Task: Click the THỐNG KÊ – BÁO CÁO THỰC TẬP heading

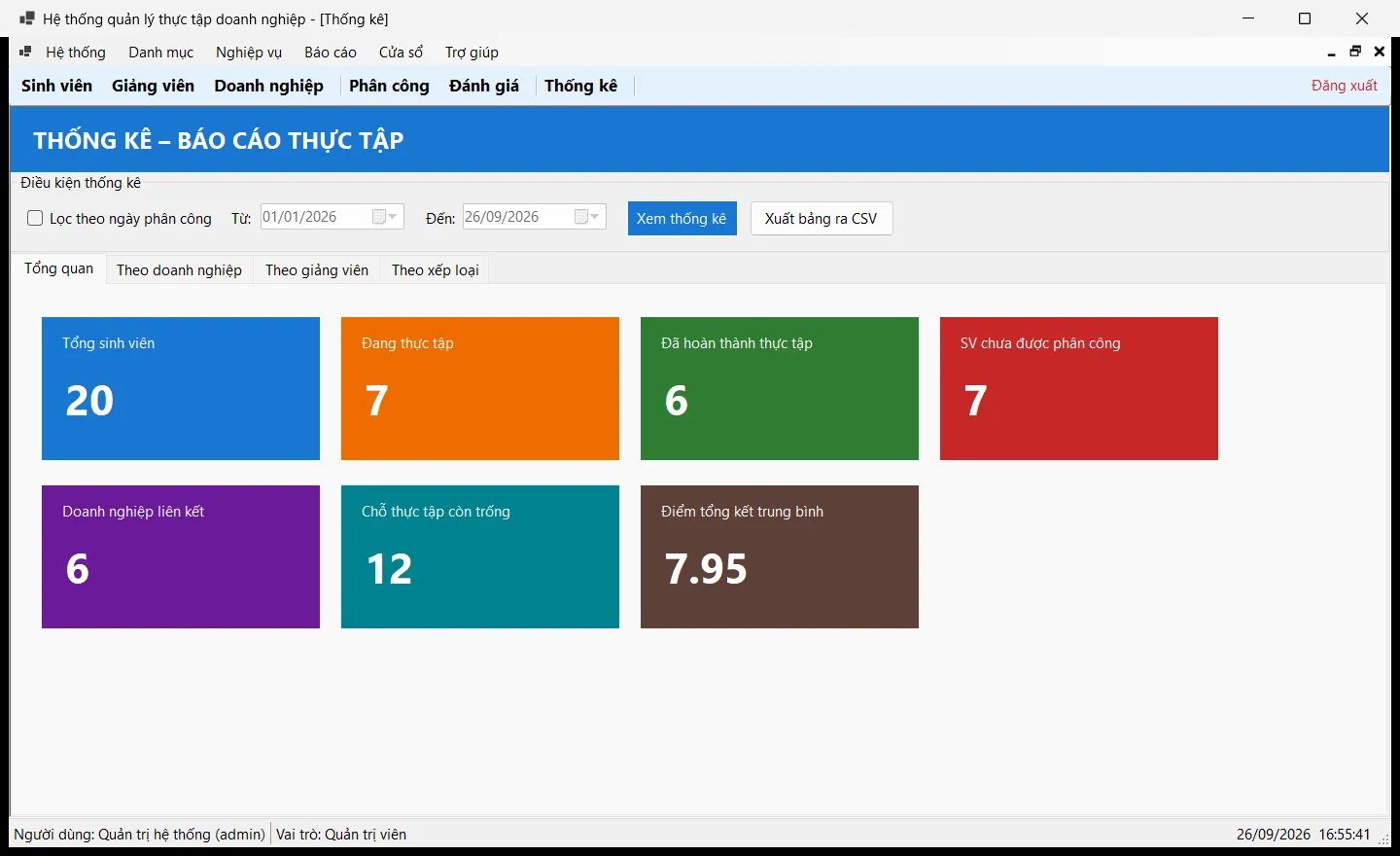Action: click(x=219, y=140)
